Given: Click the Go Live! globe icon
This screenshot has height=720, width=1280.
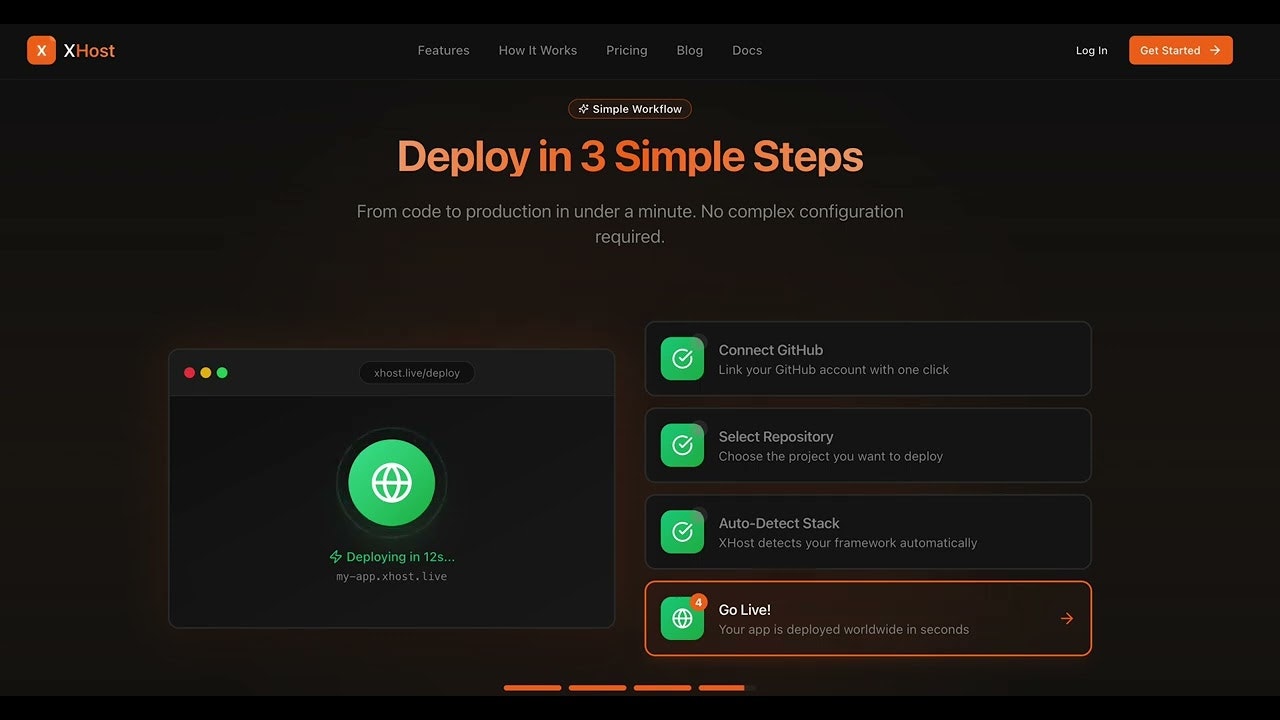Looking at the screenshot, I should click(x=682, y=618).
